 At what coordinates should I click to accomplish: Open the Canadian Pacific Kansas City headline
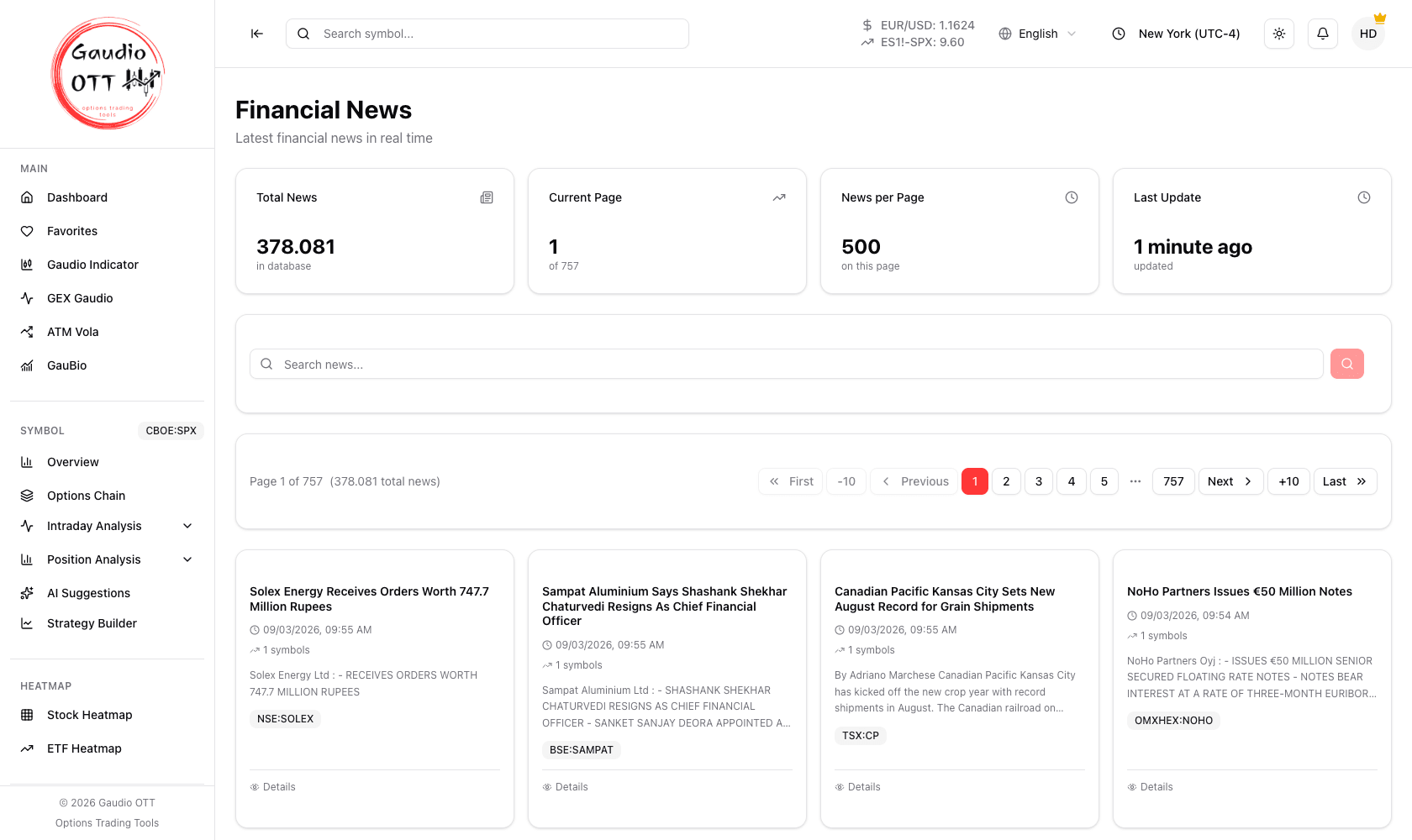point(945,599)
